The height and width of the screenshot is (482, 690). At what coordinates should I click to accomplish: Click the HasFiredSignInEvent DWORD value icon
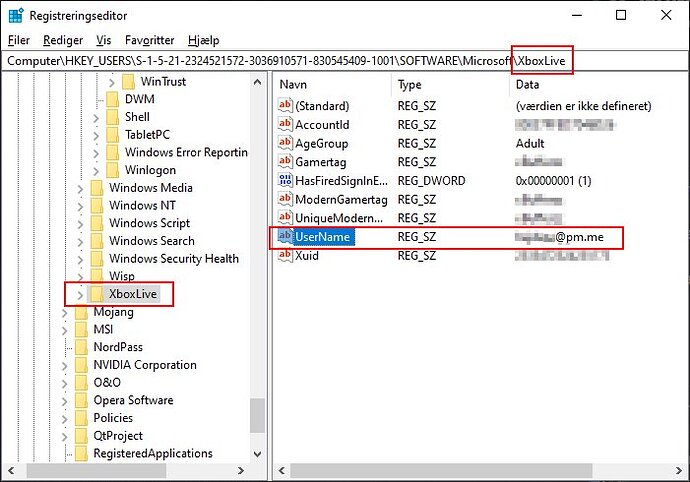click(x=284, y=181)
